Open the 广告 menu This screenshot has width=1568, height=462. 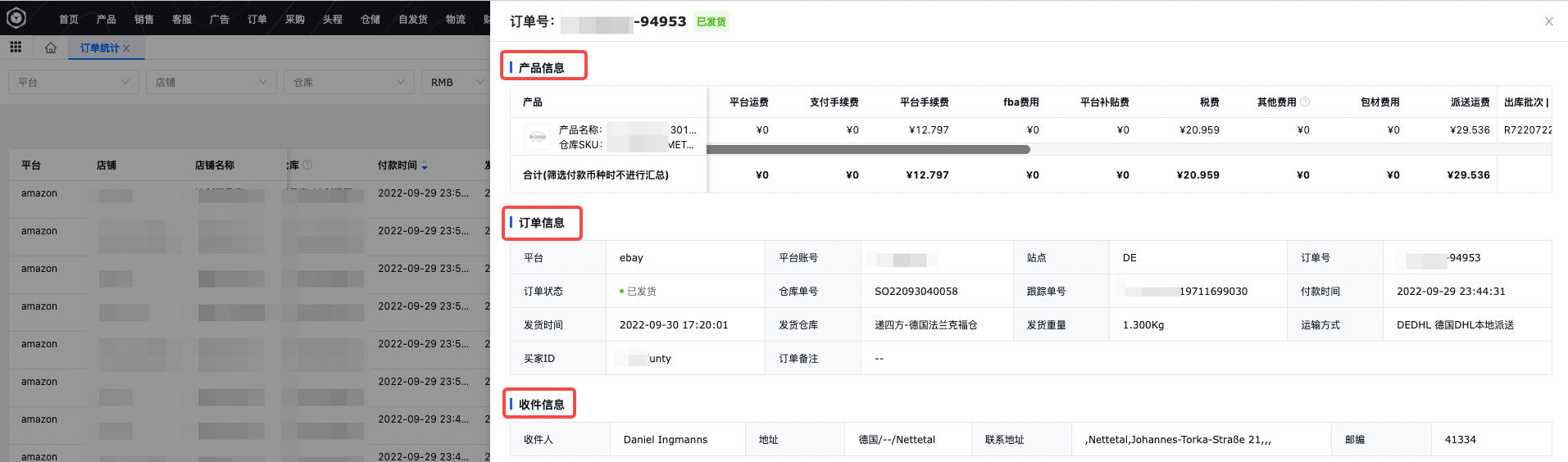pyautogui.click(x=220, y=19)
